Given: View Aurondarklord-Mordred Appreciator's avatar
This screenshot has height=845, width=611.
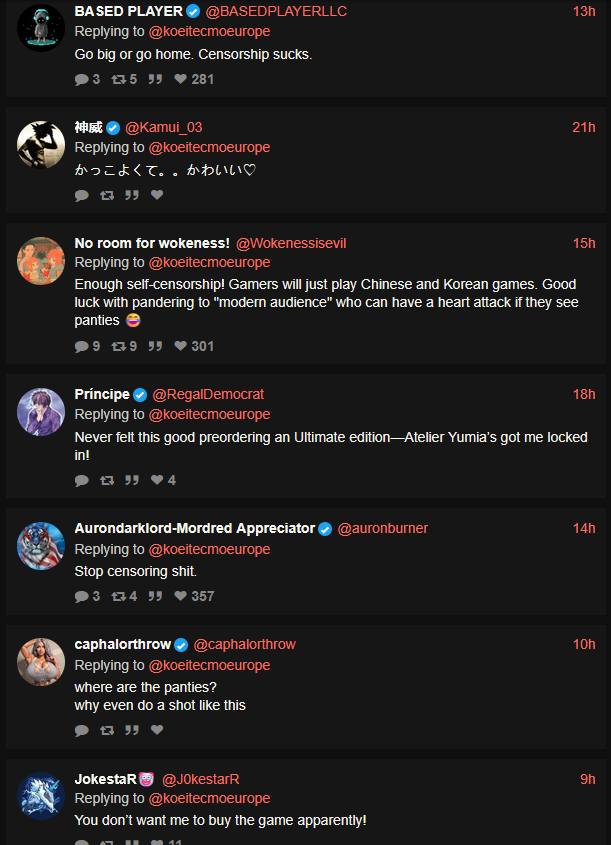Looking at the screenshot, I should [41, 546].
